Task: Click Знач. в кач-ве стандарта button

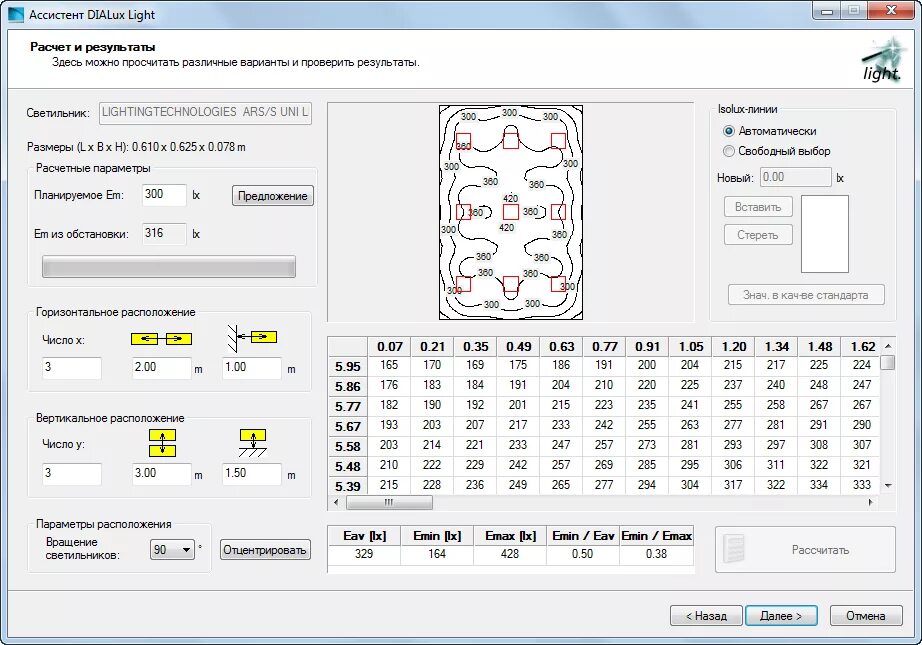Action: pos(806,295)
